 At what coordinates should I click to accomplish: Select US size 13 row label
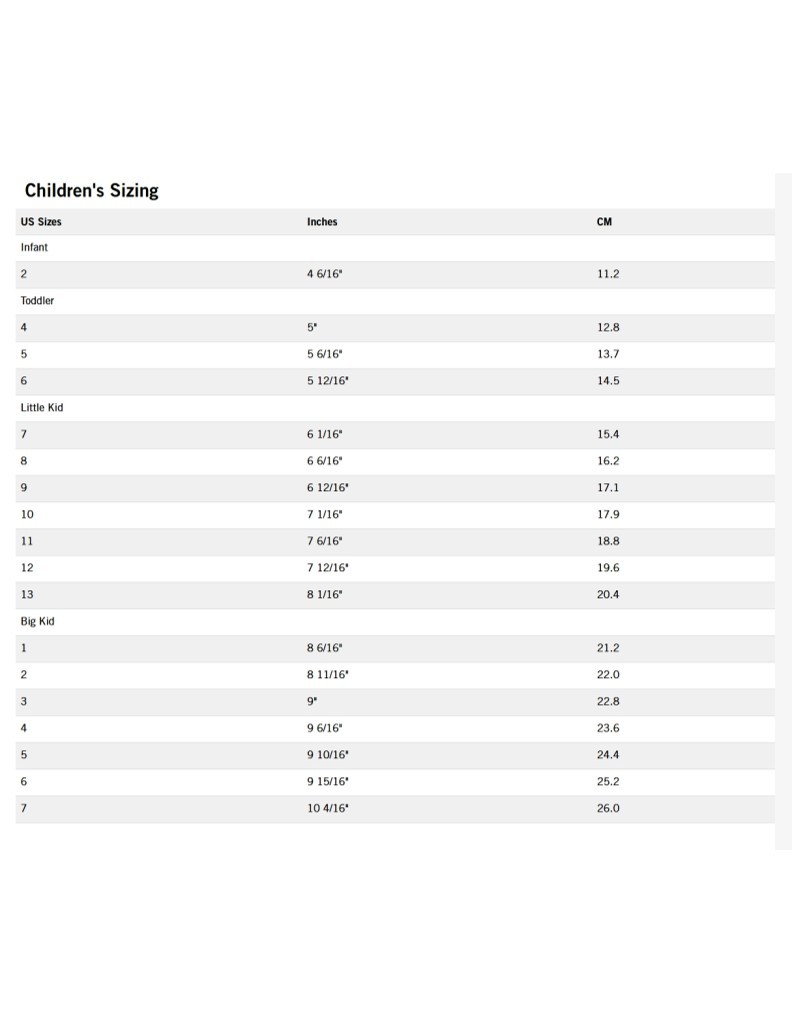click(x=27, y=594)
